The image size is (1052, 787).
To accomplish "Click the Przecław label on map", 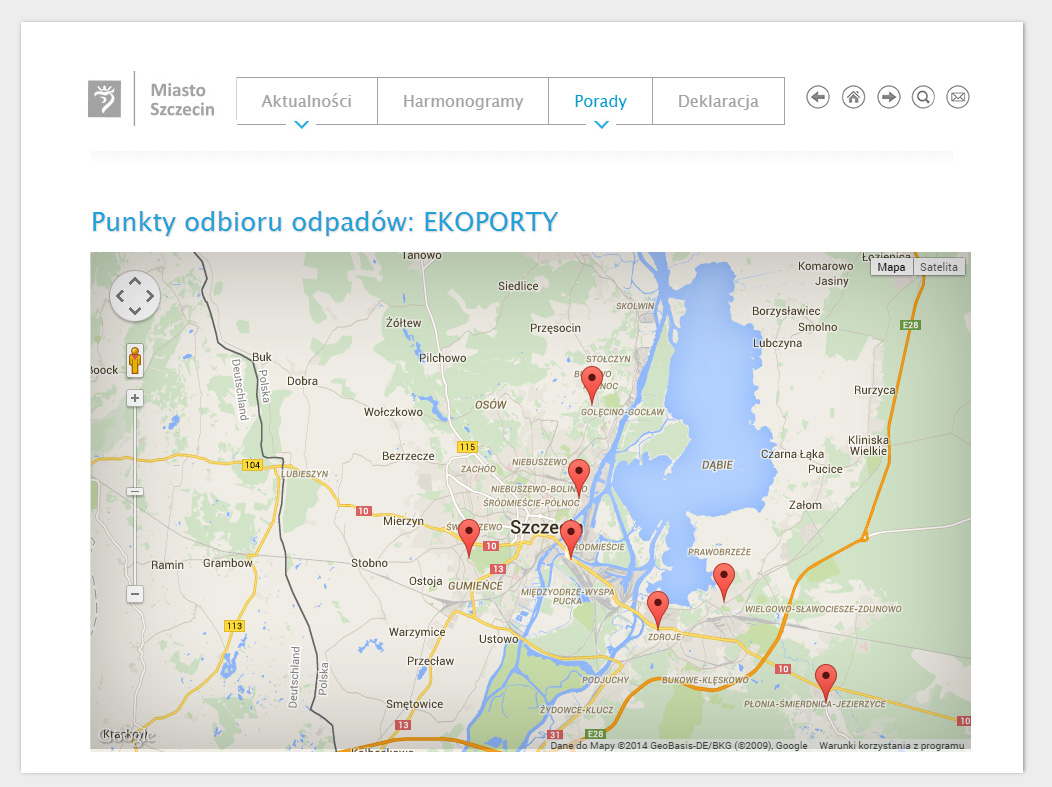I will pos(430,661).
